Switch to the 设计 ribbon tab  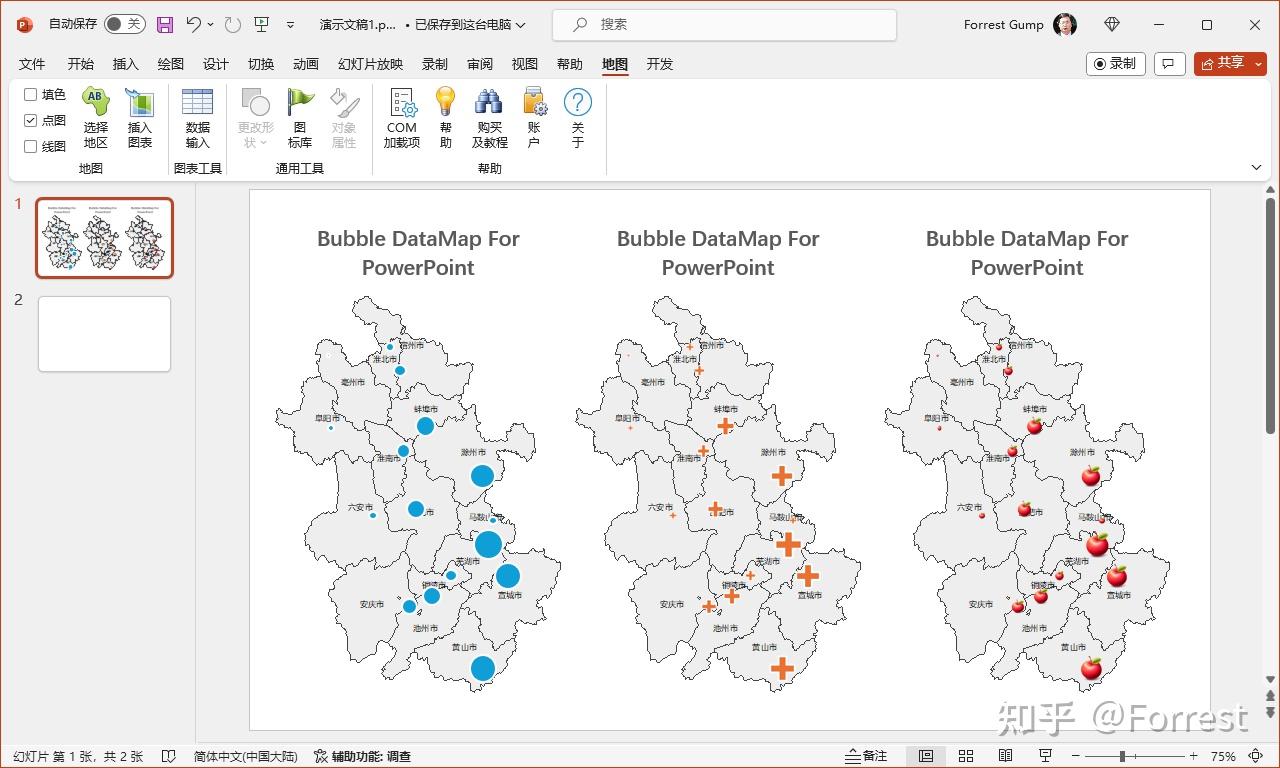215,63
